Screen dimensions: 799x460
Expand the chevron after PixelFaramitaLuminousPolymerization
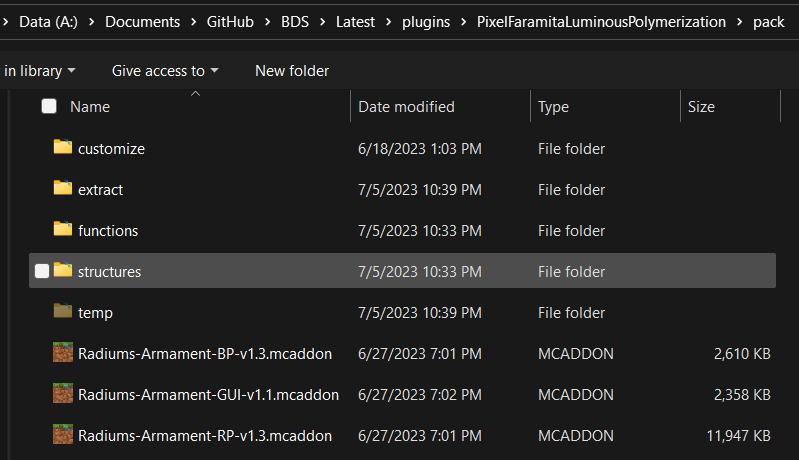coord(739,21)
